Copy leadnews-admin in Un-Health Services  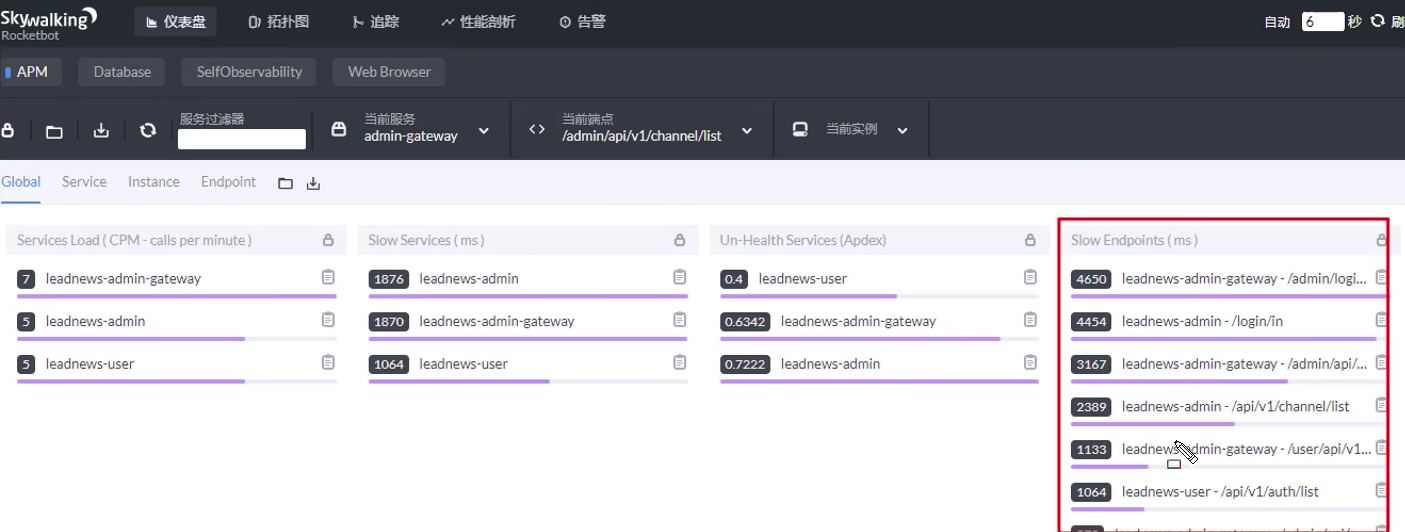click(1031, 362)
